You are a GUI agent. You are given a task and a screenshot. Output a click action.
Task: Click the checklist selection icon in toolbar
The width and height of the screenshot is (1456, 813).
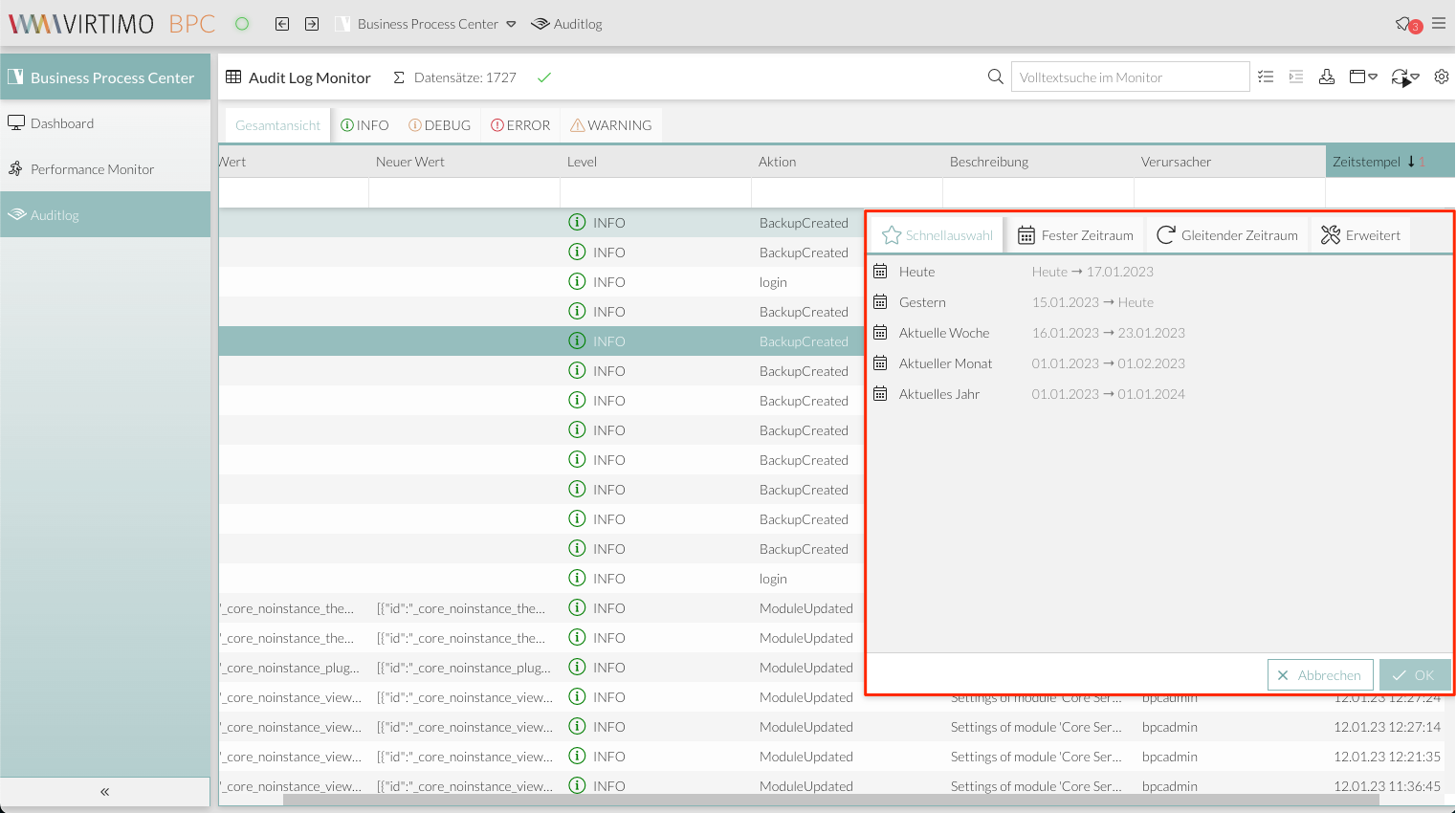click(x=1266, y=77)
